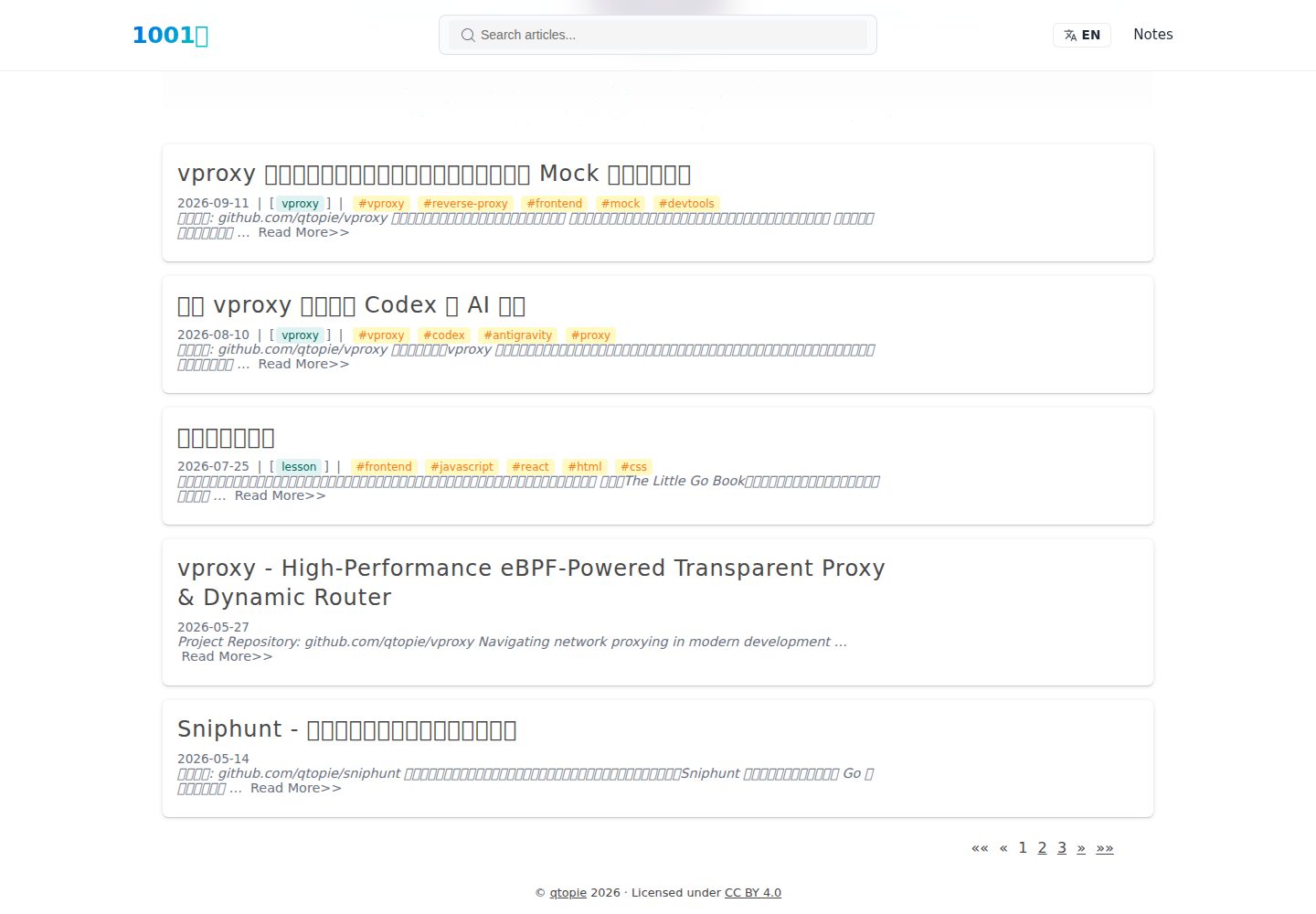The width and height of the screenshot is (1316, 914).
Task: Filter by #vproxy tag on the 2026-08-10 post
Action: 381,335
